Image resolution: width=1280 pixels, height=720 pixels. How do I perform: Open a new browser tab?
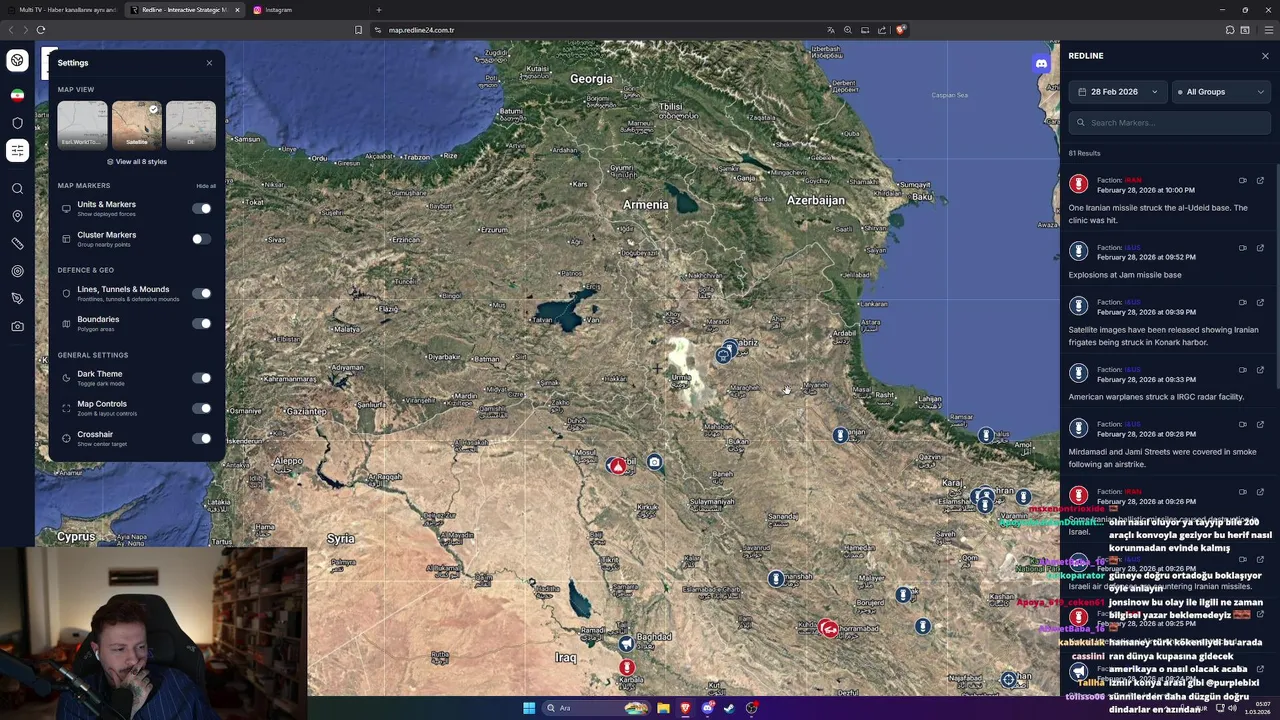tap(378, 10)
